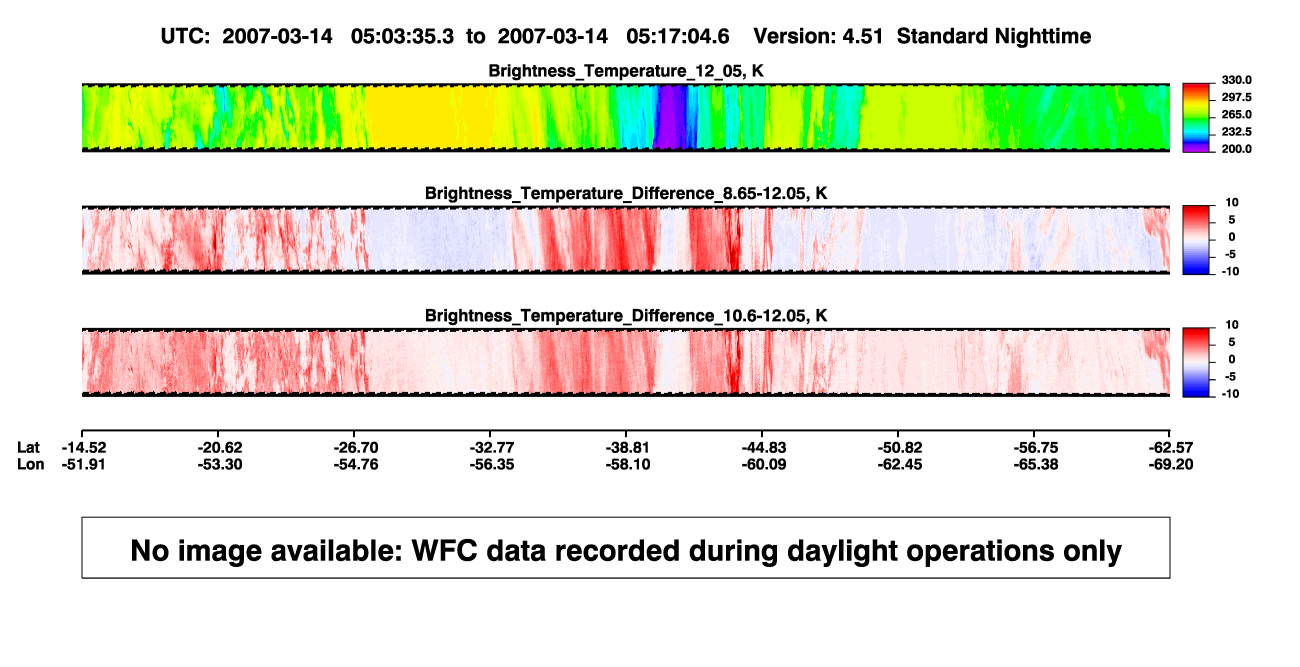Click the Brightness_Temperature_12_05 plot title
Screen dimensions: 1300x667
tap(626, 71)
